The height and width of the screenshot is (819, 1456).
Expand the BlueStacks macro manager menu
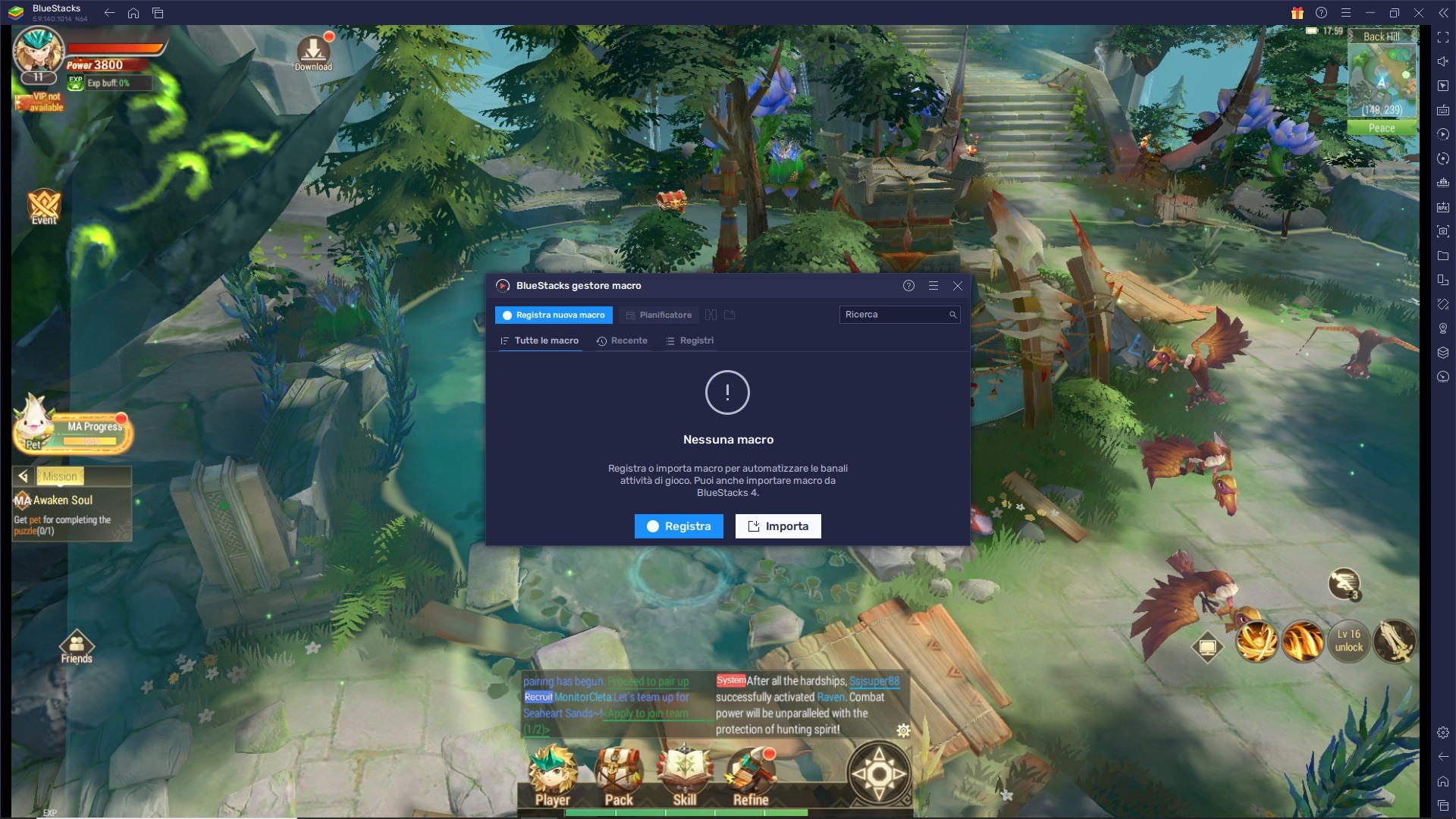pos(932,286)
